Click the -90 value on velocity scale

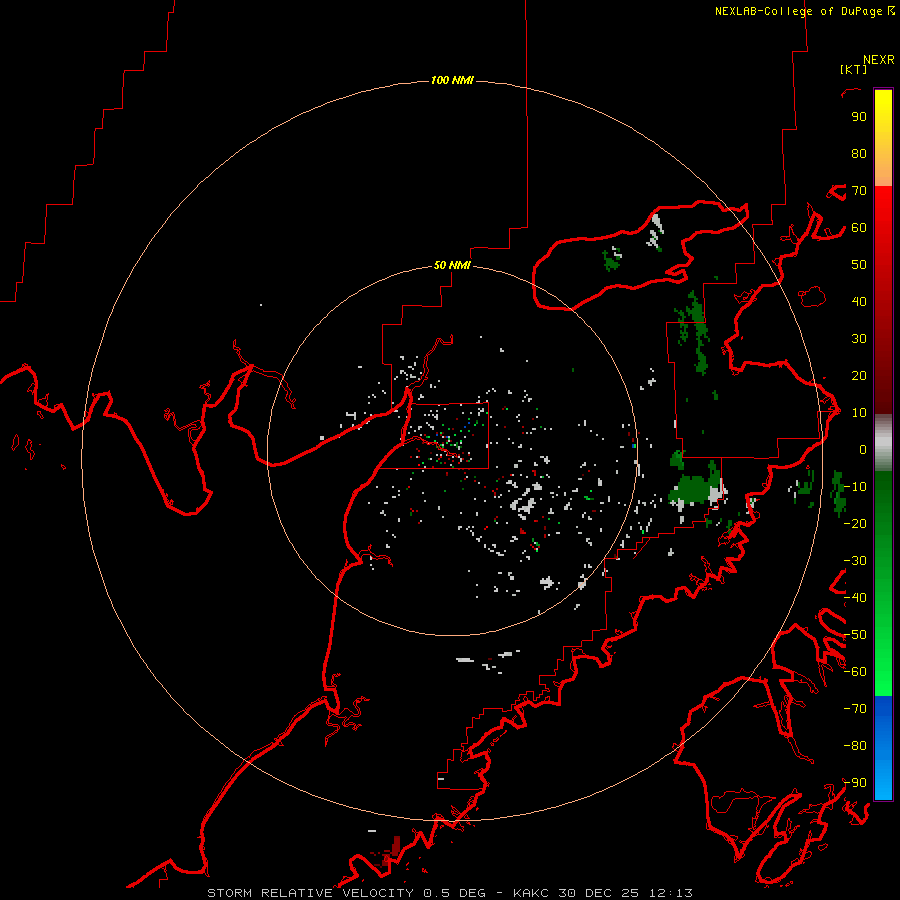pos(855,783)
